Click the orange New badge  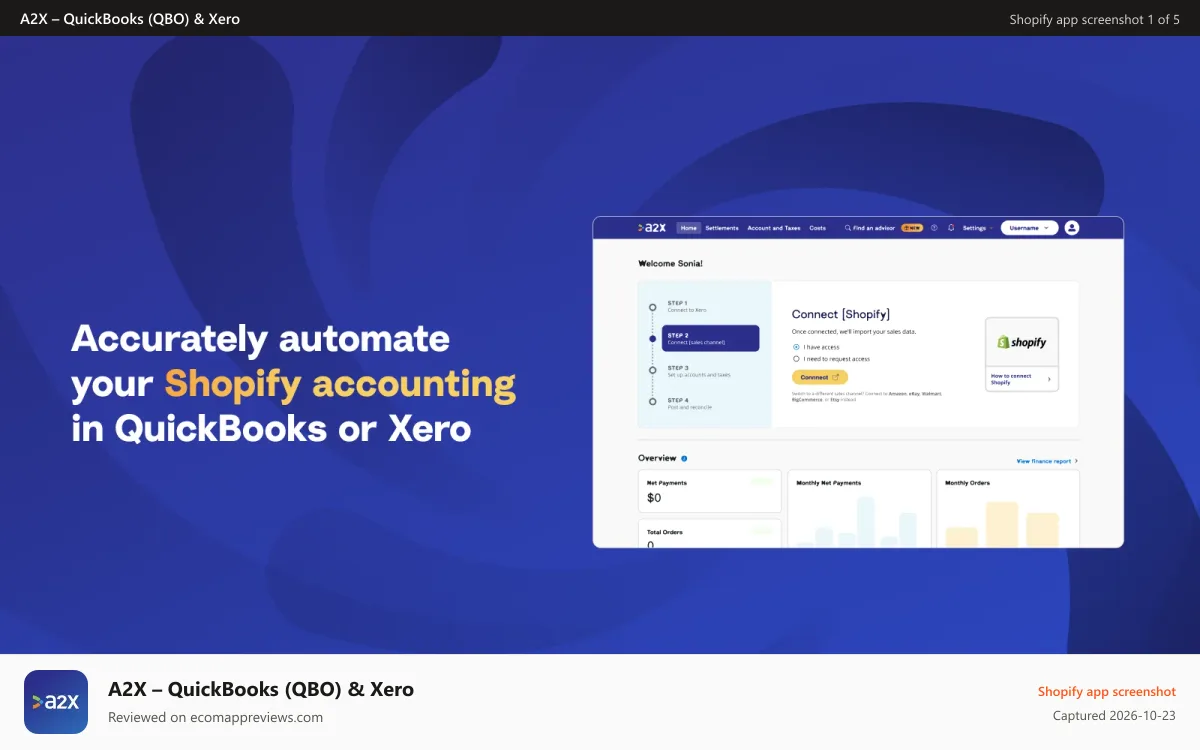coord(912,228)
